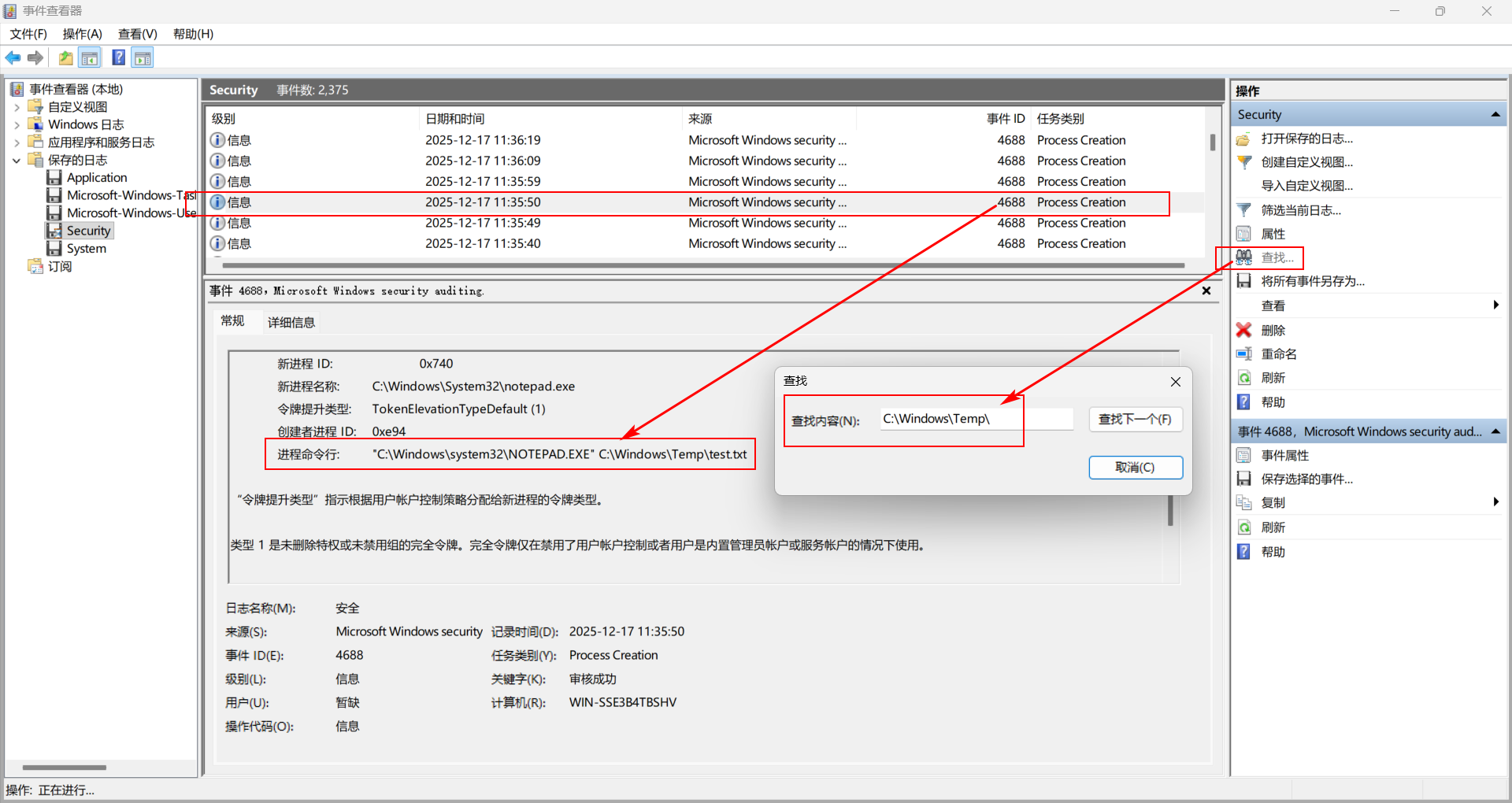Sort by the Source column header
The height and width of the screenshot is (803, 1512).
[x=769, y=119]
